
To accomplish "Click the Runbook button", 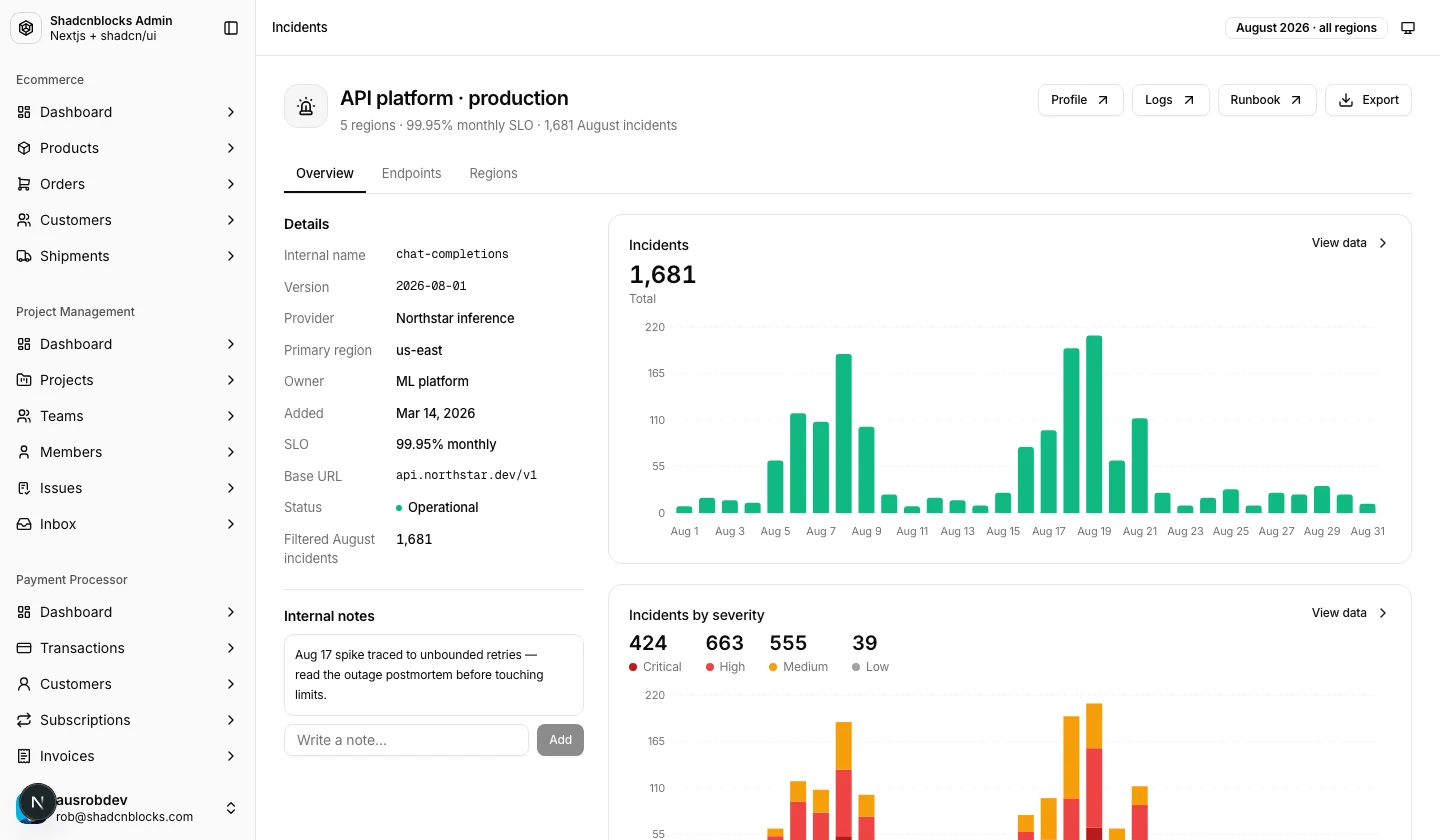I will [1267, 100].
